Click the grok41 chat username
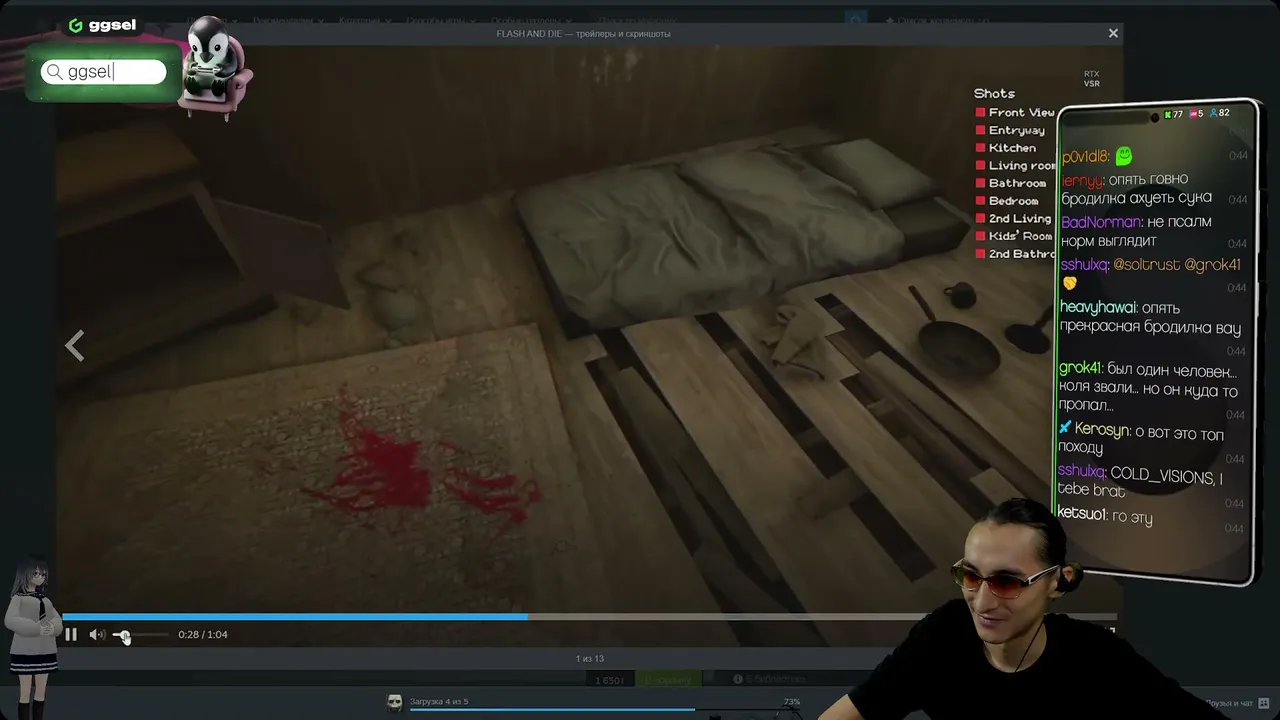Image resolution: width=1280 pixels, height=720 pixels. (x=1080, y=369)
